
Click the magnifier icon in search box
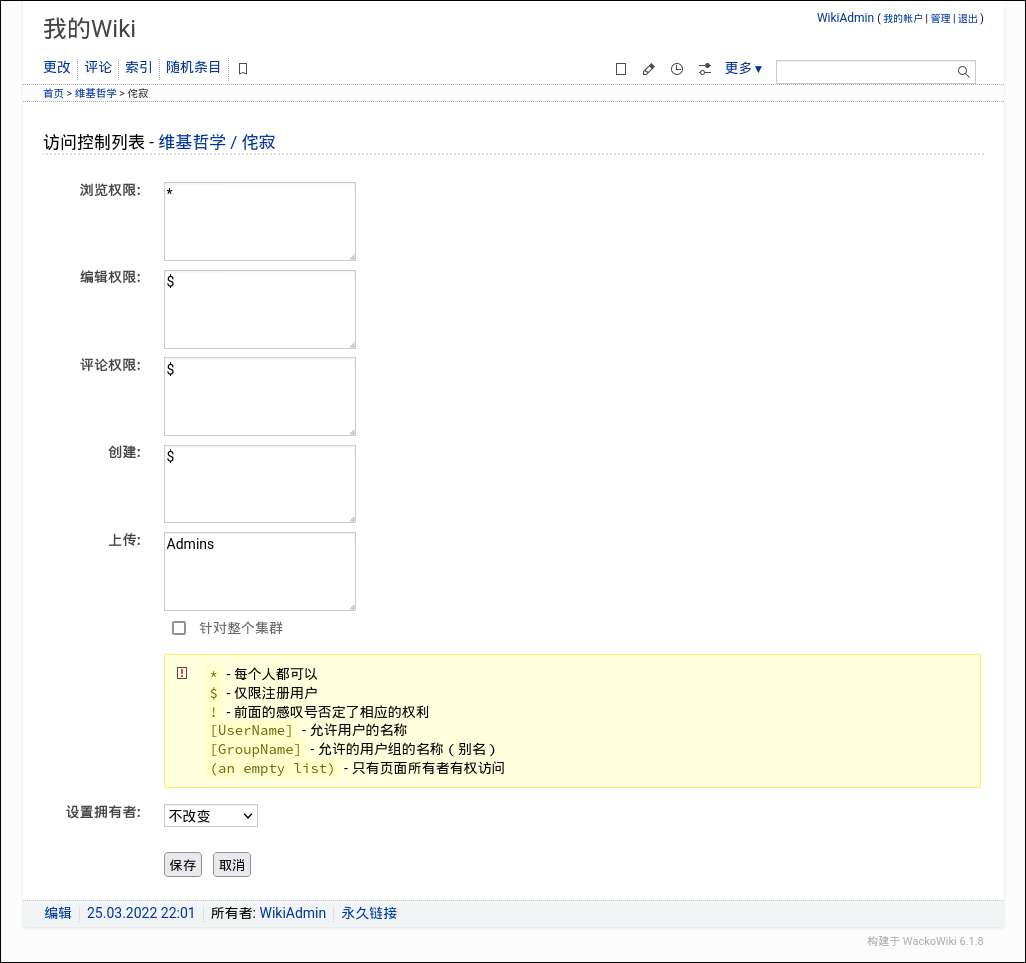click(962, 71)
